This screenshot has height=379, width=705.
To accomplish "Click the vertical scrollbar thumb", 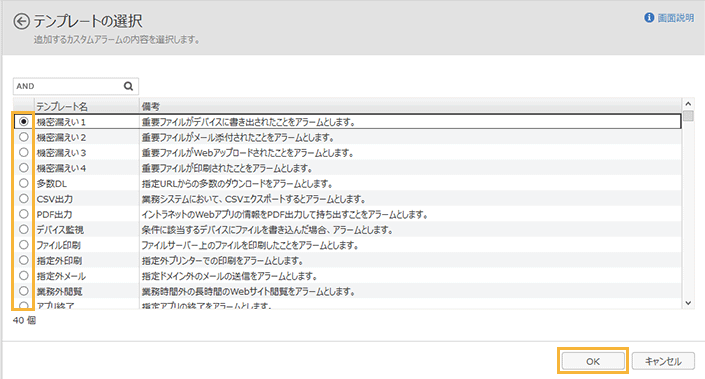I will 688,116.
